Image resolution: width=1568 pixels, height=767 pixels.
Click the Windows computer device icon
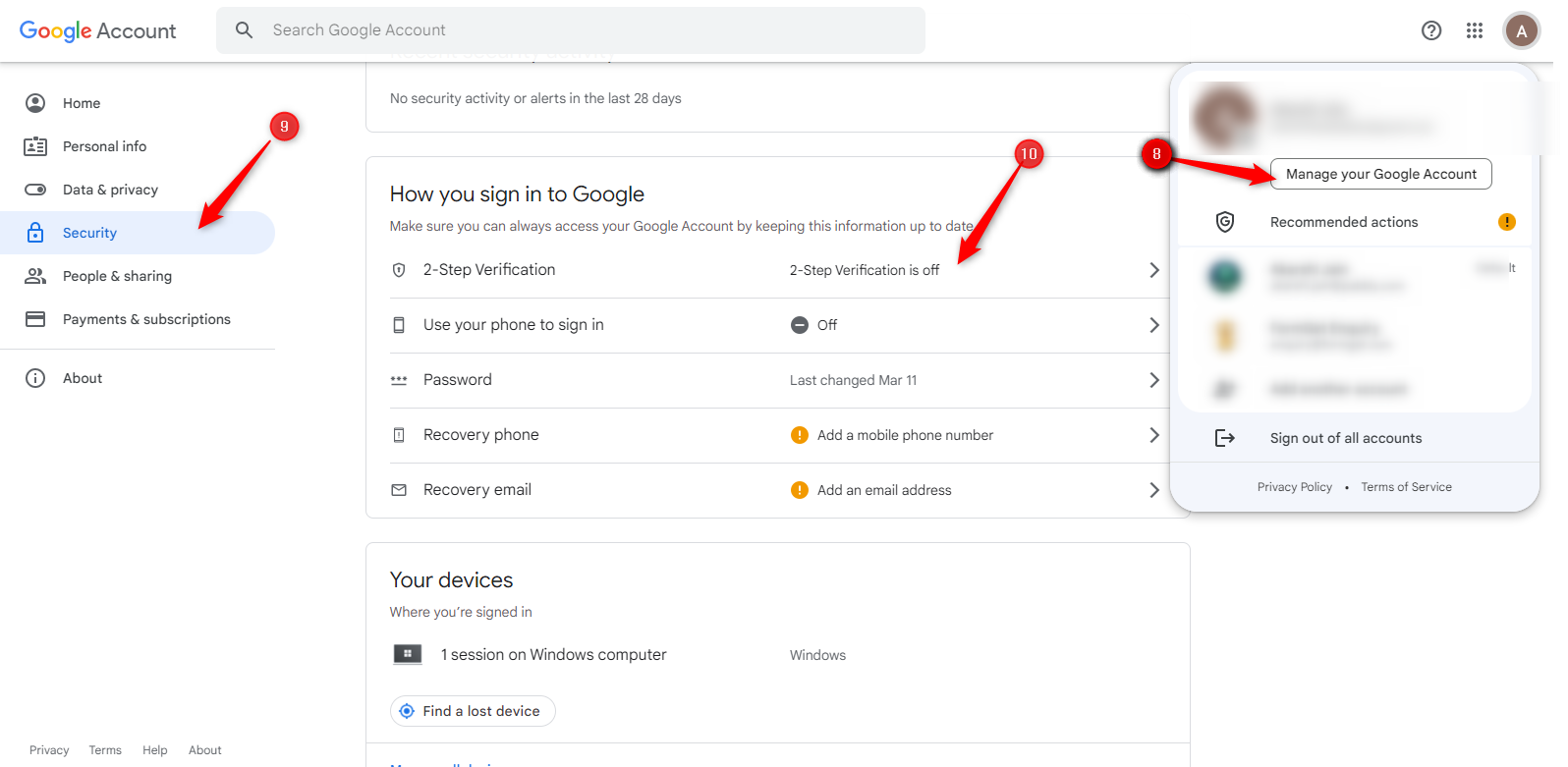[x=408, y=654]
